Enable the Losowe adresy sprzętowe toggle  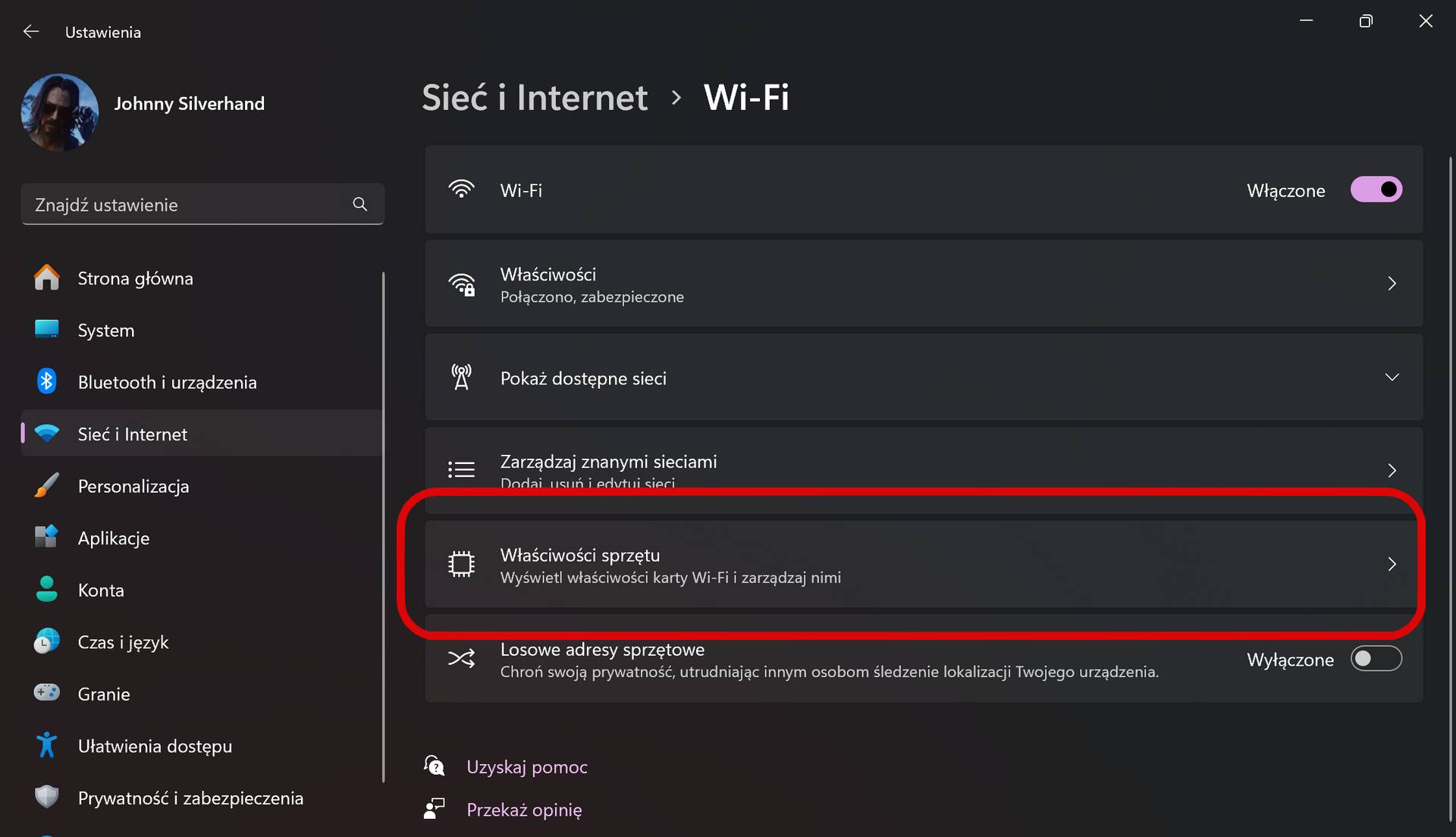pos(1376,659)
